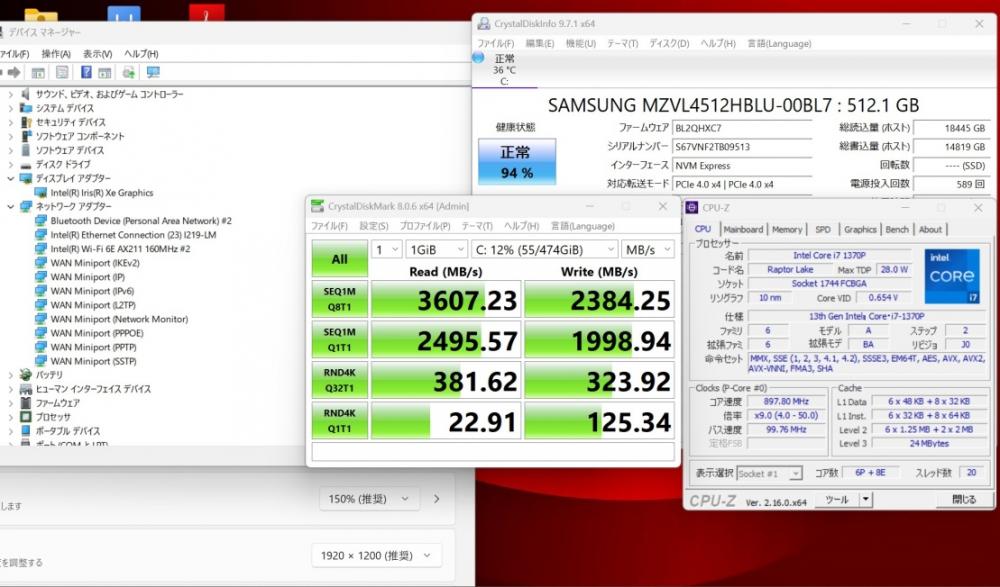Open the C: 12% (55/474GiB) drive dropdown
This screenshot has width=1000, height=587.
pos(544,250)
